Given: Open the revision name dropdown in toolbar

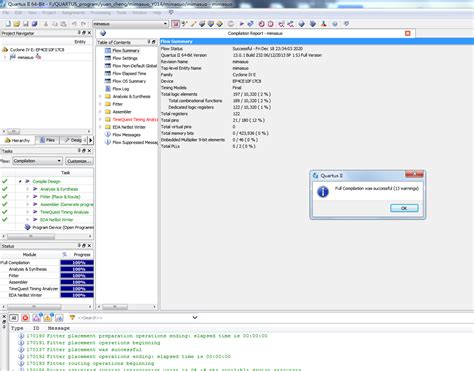Looking at the screenshot, I should click(165, 24).
